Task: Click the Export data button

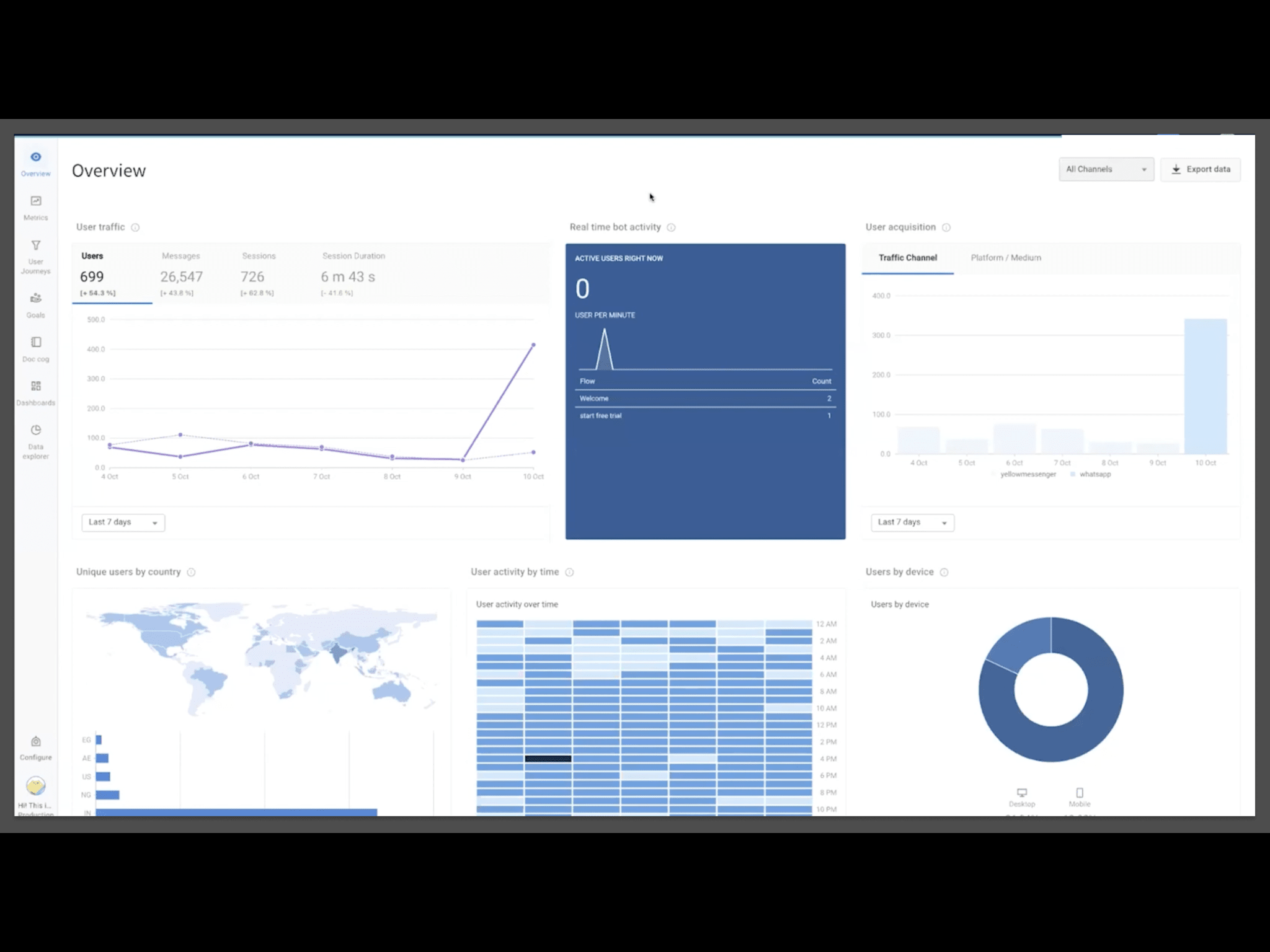Action: pyautogui.click(x=1200, y=169)
